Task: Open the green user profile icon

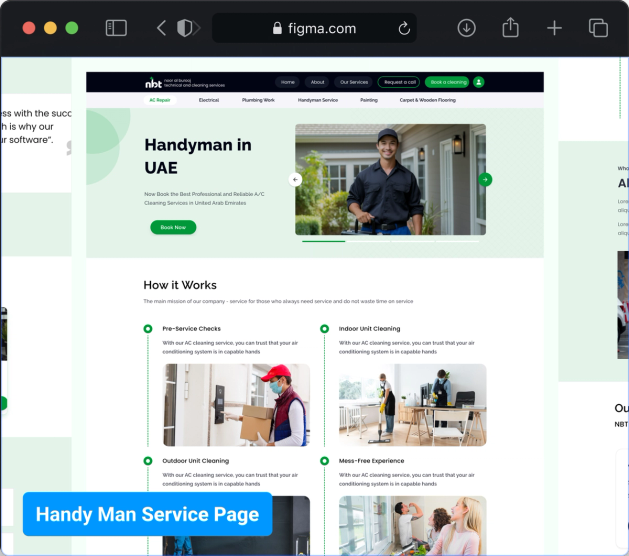Action: [479, 82]
